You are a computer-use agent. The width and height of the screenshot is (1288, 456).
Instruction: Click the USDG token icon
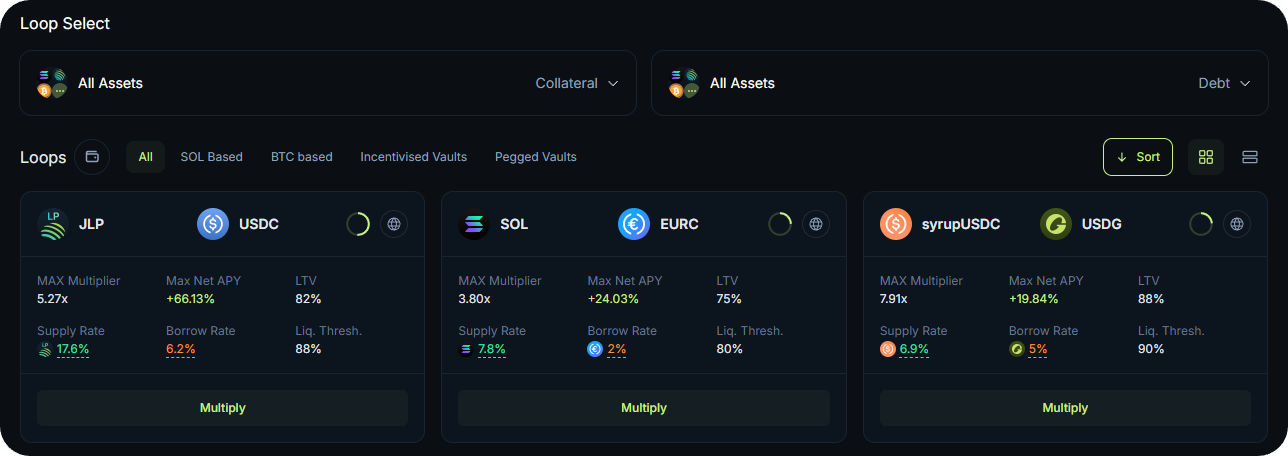pos(1056,225)
